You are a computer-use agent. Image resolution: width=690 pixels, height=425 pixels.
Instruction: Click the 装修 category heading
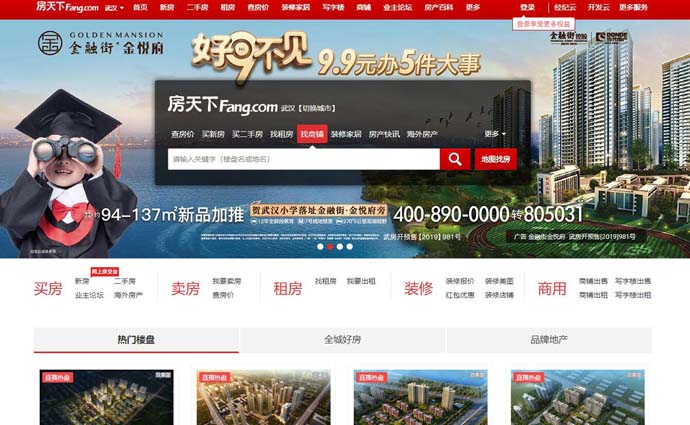coord(418,289)
